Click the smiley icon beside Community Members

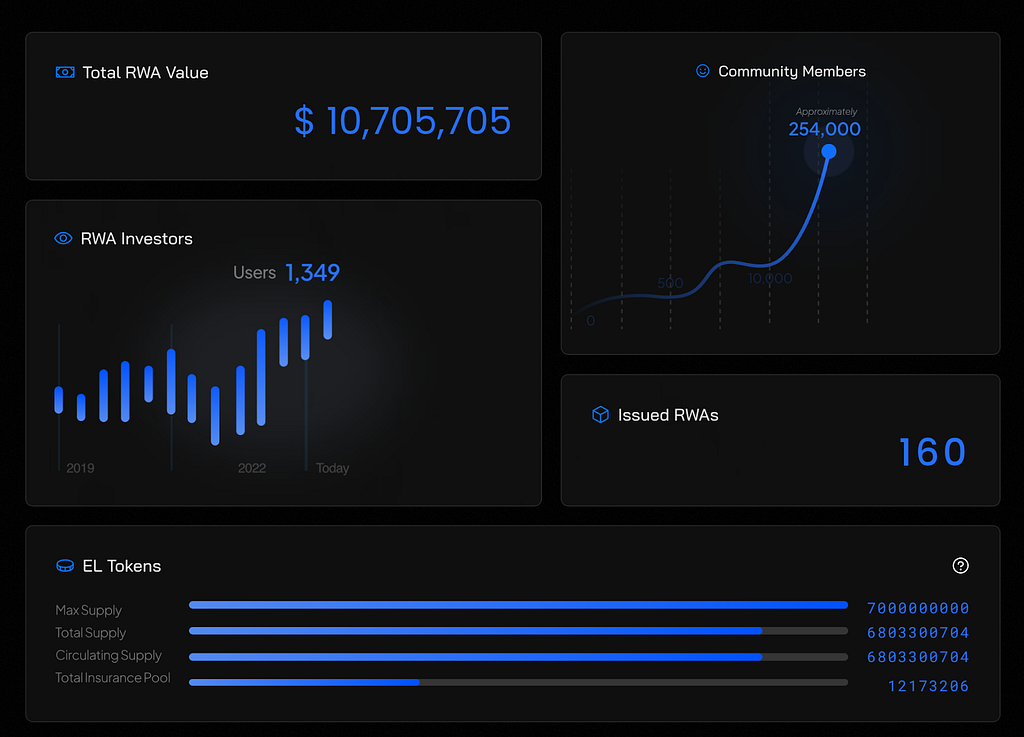(x=703, y=71)
